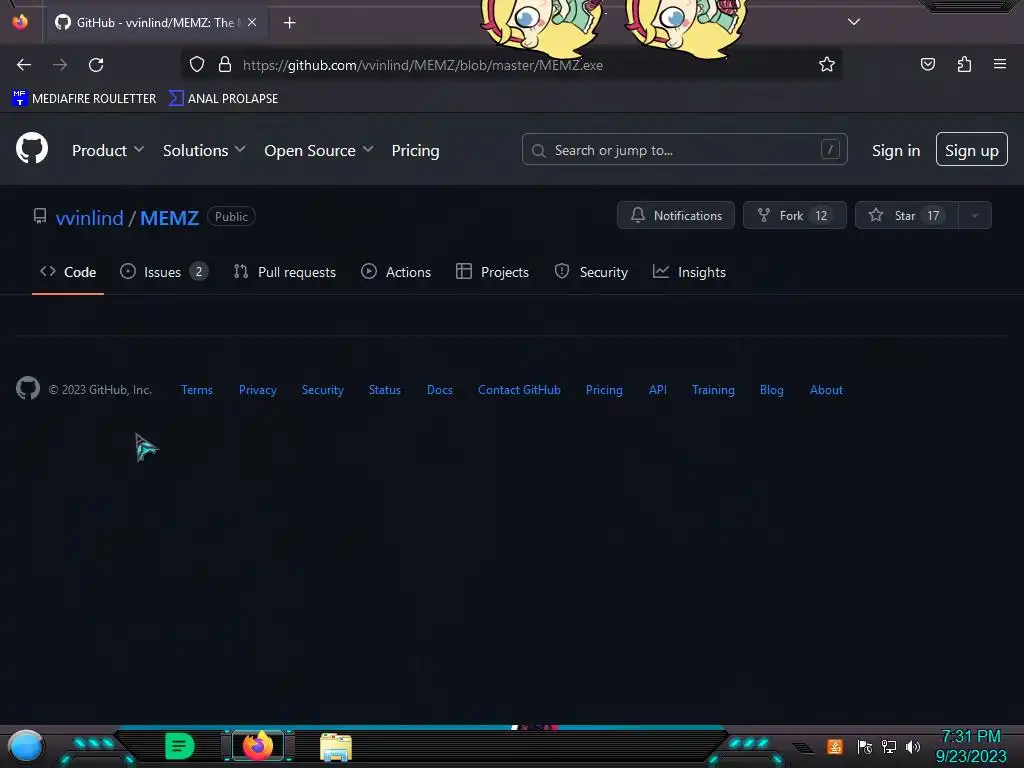This screenshot has width=1024, height=768.
Task: Click the Firefox taskbar icon
Action: pos(257,746)
